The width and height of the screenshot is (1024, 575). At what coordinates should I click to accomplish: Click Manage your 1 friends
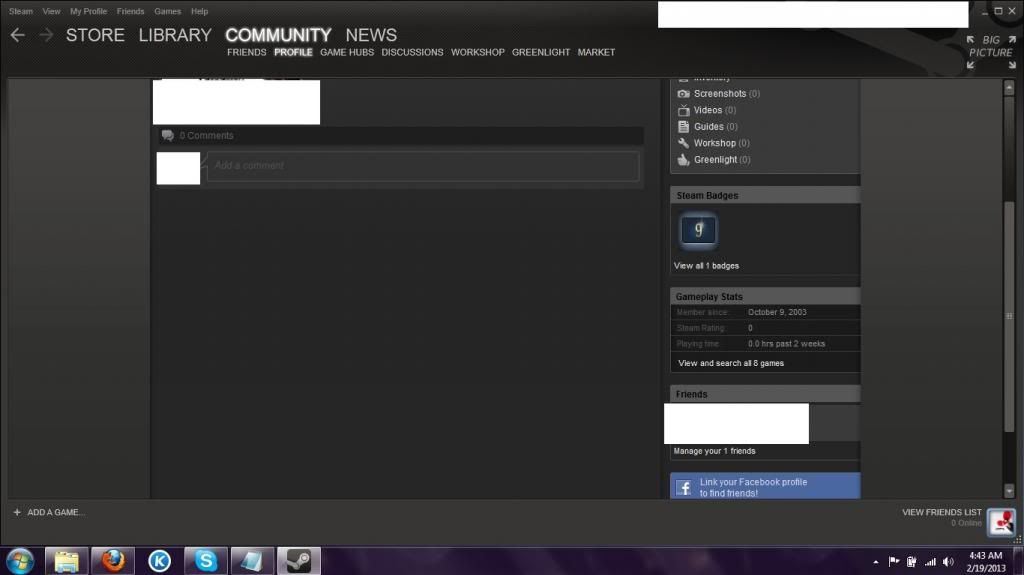(714, 452)
